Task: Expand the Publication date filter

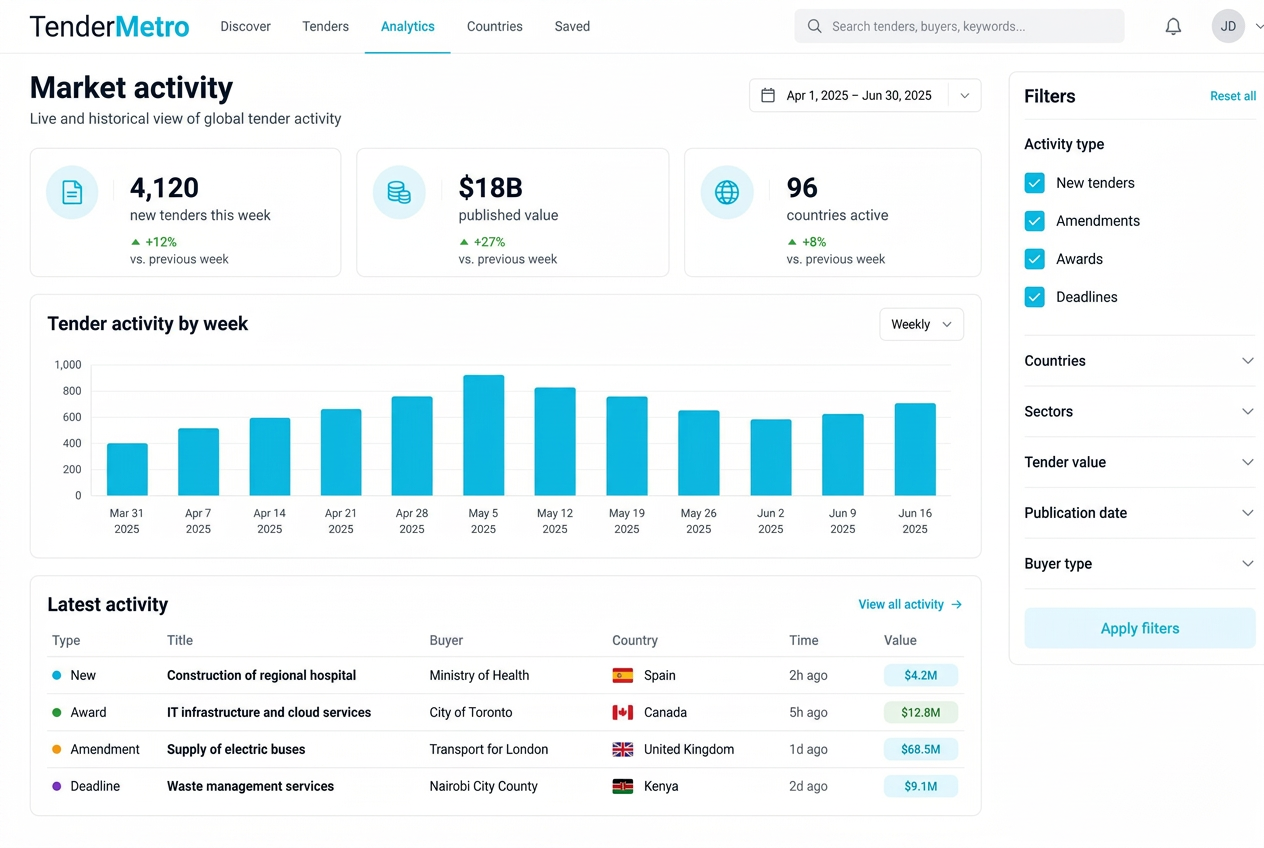Action: [1139, 513]
